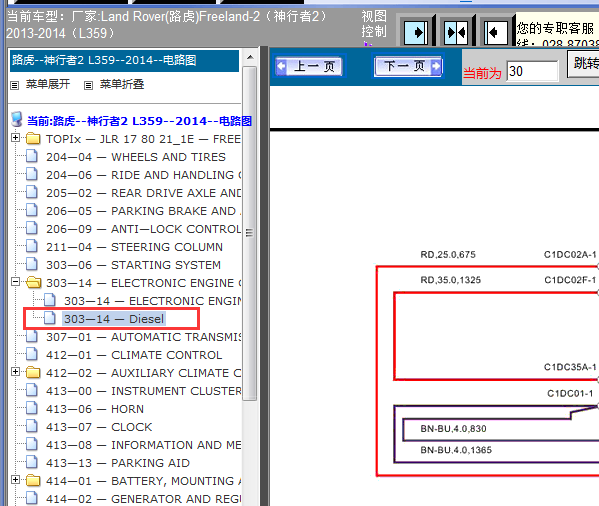Open 413—08 — INFORMATION AND ME entry
The height and width of the screenshot is (506, 599).
[x=143, y=445]
